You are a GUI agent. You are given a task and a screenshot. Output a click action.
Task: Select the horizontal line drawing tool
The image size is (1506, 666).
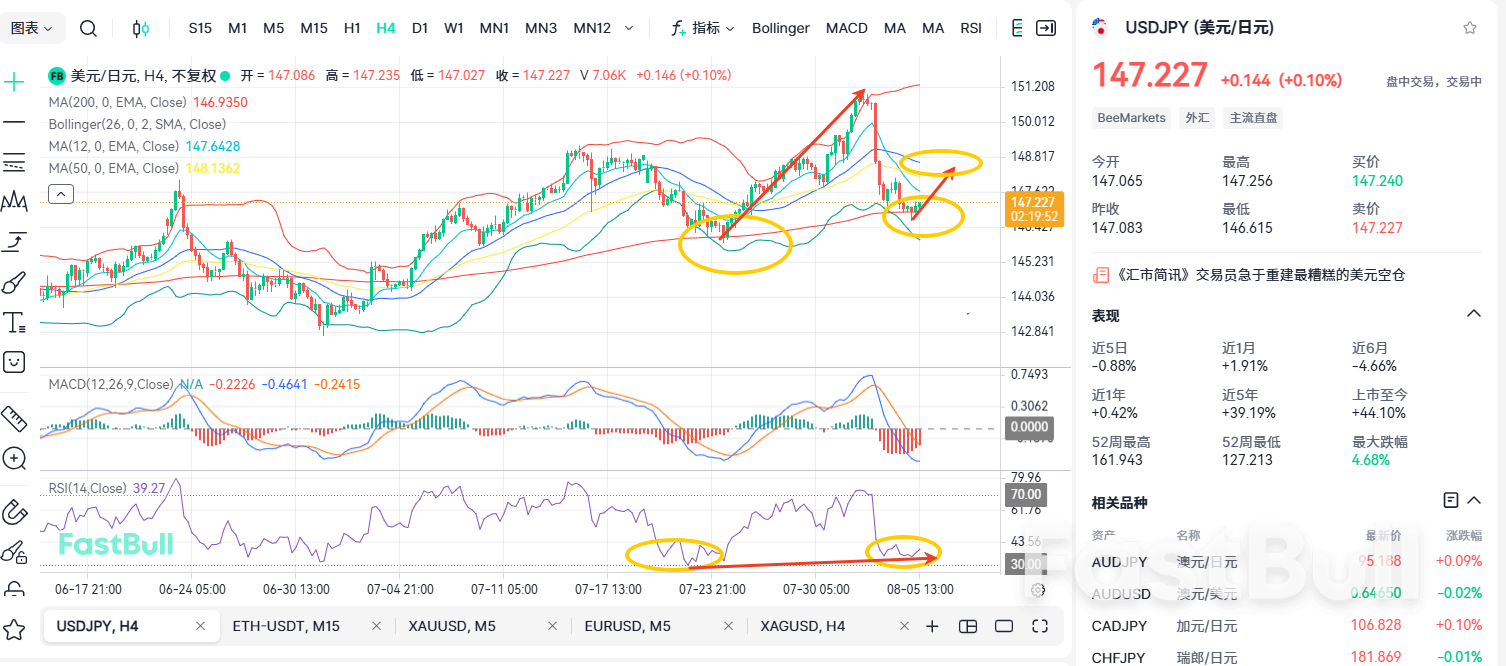14,122
